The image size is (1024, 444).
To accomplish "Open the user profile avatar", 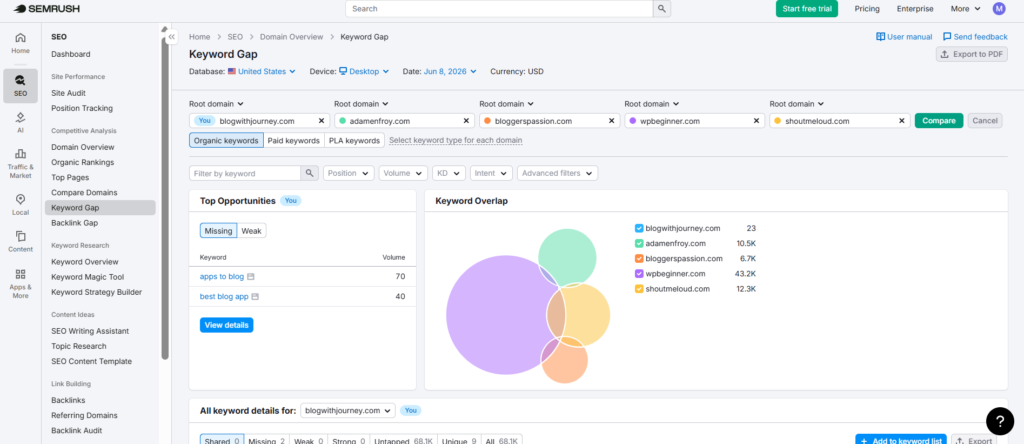I will pos(999,8).
